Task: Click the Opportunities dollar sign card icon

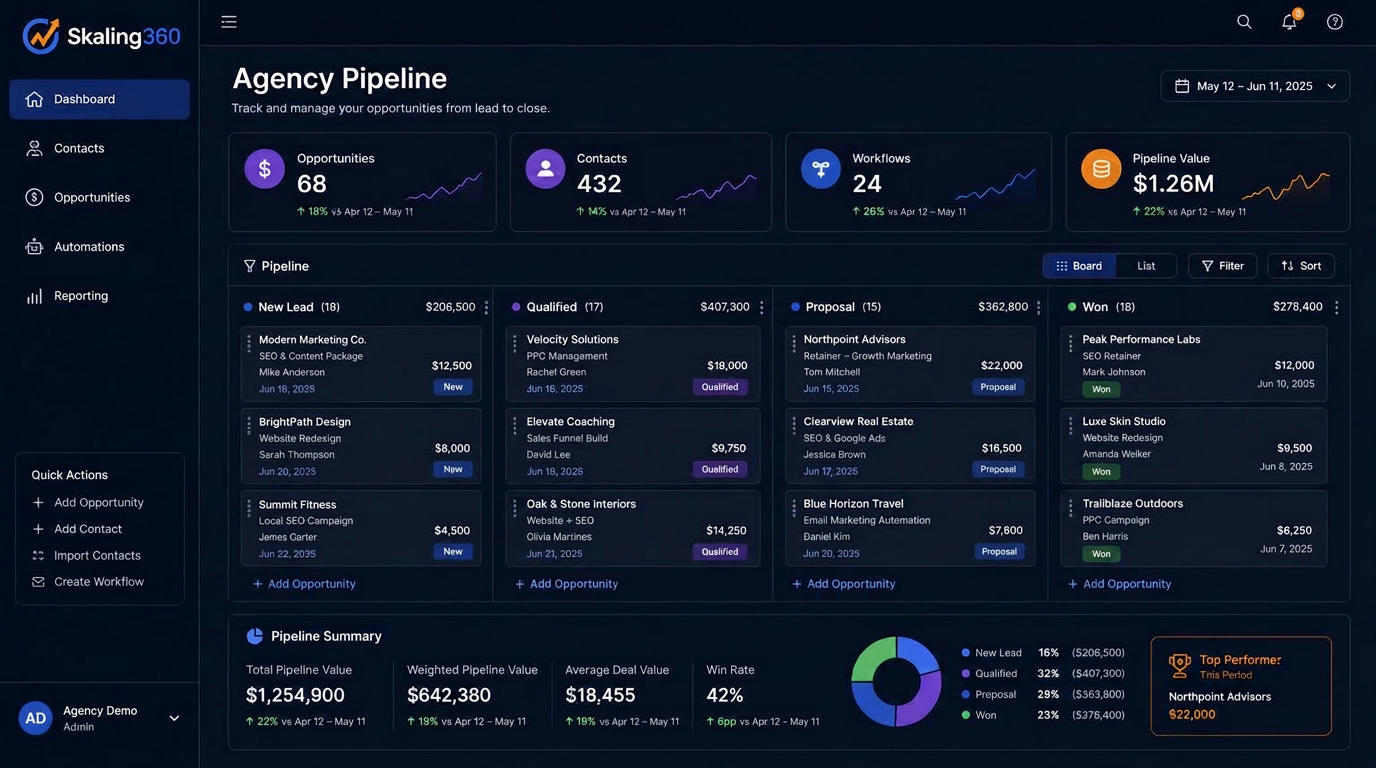Action: point(265,169)
